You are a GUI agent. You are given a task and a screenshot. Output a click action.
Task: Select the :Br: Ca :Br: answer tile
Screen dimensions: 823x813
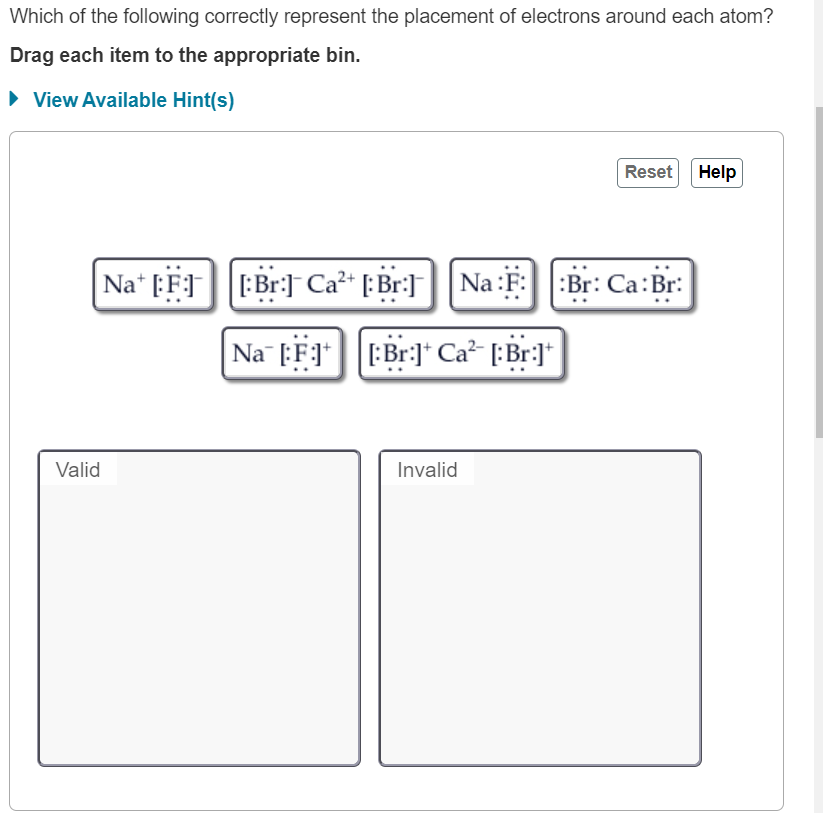(x=621, y=284)
